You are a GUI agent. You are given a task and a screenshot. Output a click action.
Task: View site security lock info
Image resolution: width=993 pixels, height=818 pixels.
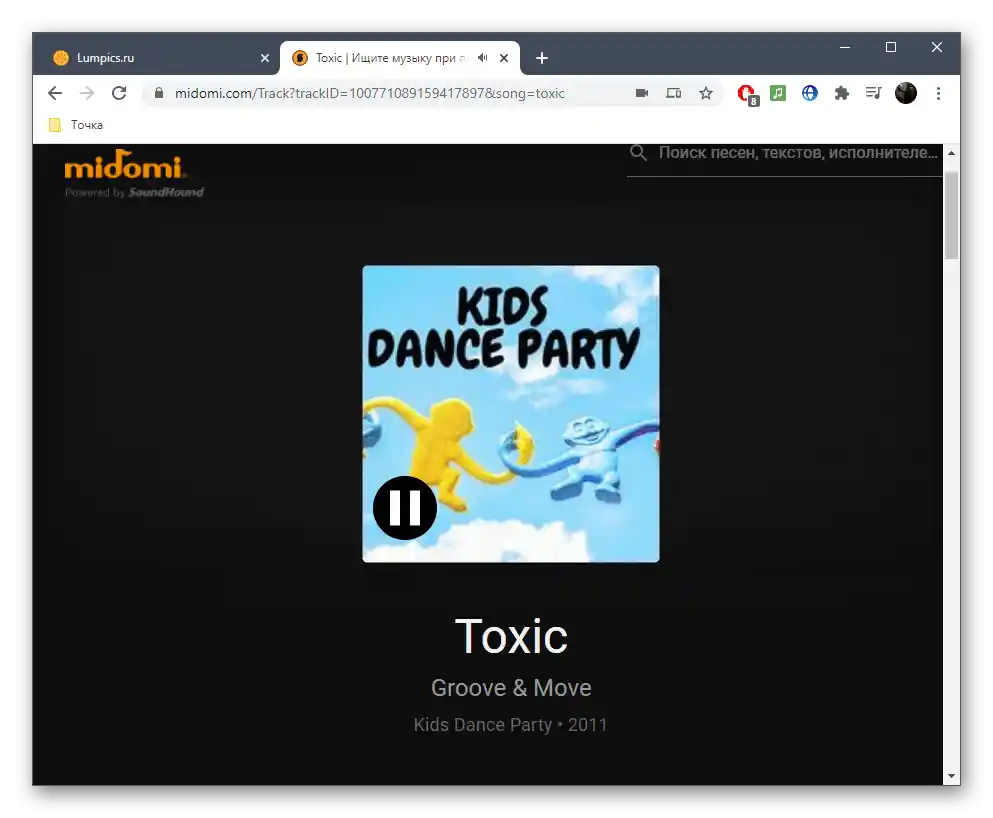click(159, 93)
